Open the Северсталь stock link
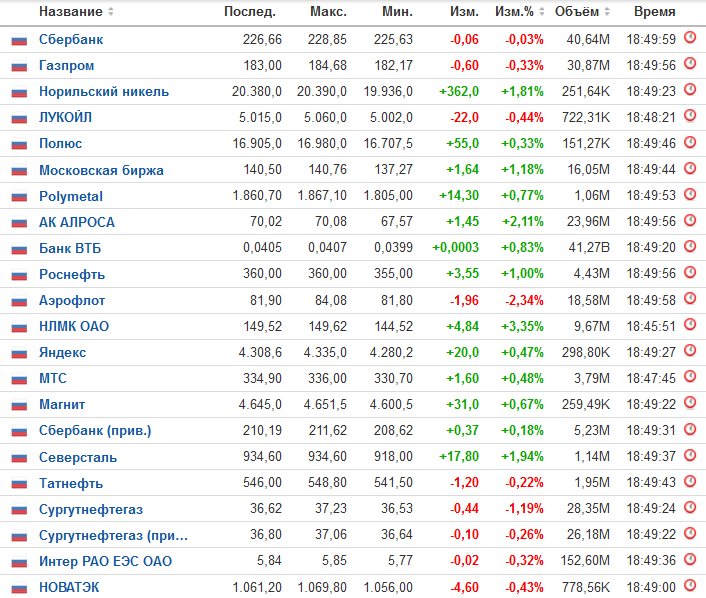706x598 pixels. click(x=78, y=458)
